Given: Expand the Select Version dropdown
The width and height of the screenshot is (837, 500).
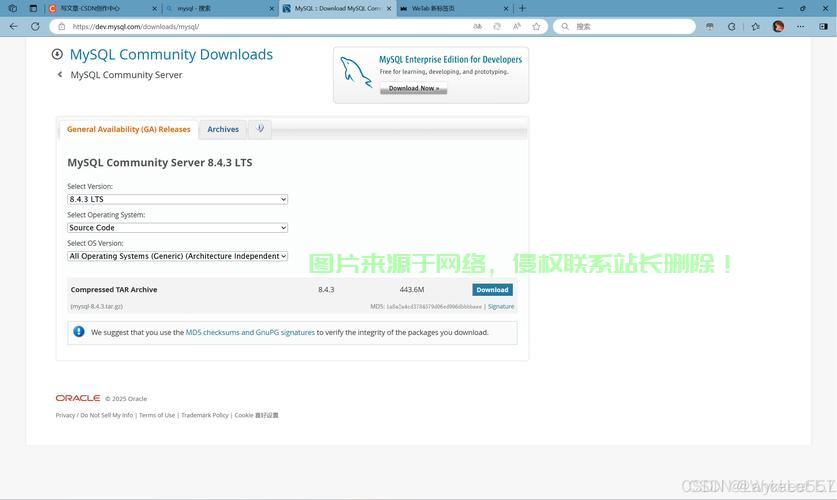Looking at the screenshot, I should click(x=177, y=199).
